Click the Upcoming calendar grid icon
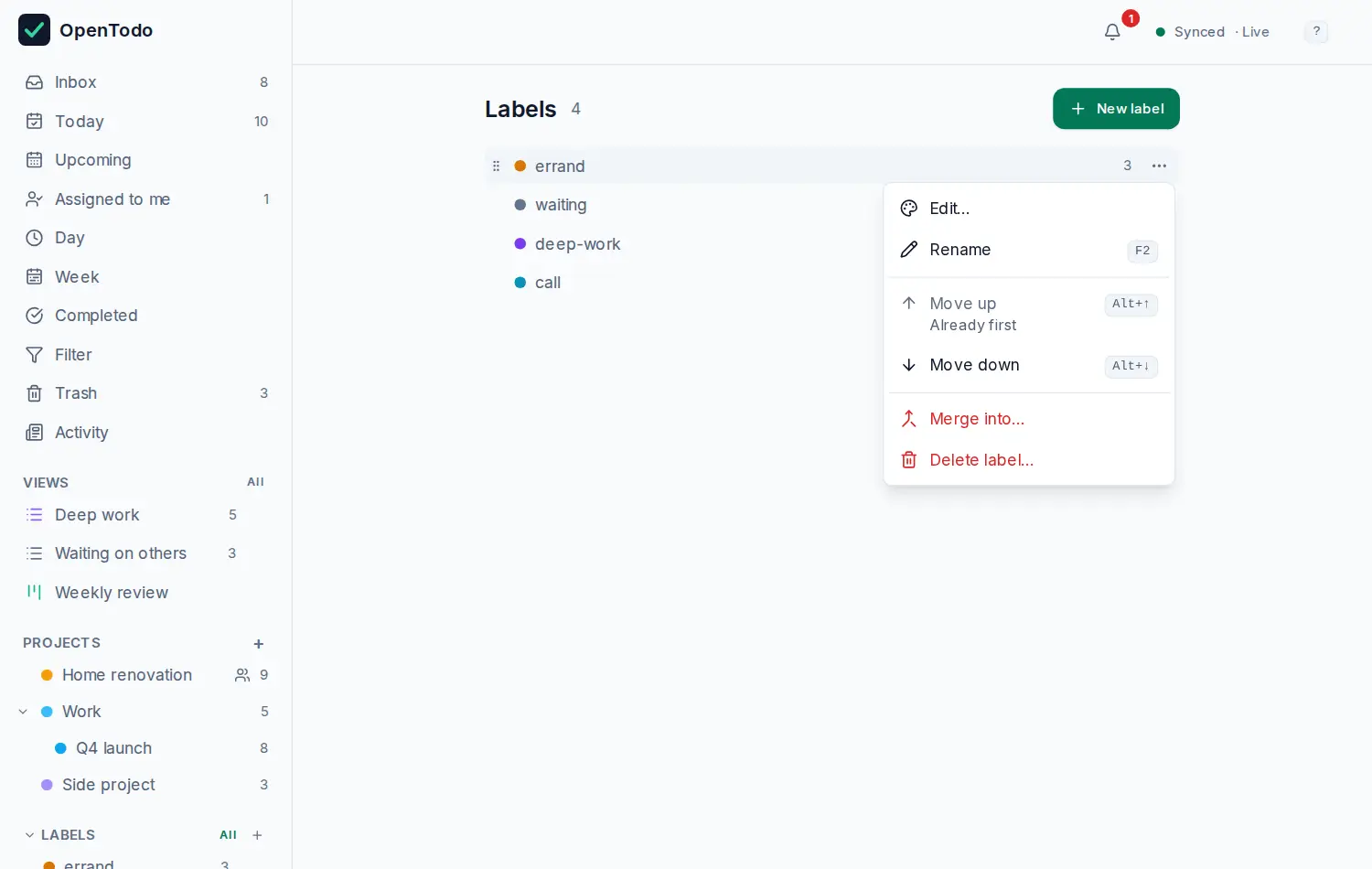 click(x=35, y=160)
